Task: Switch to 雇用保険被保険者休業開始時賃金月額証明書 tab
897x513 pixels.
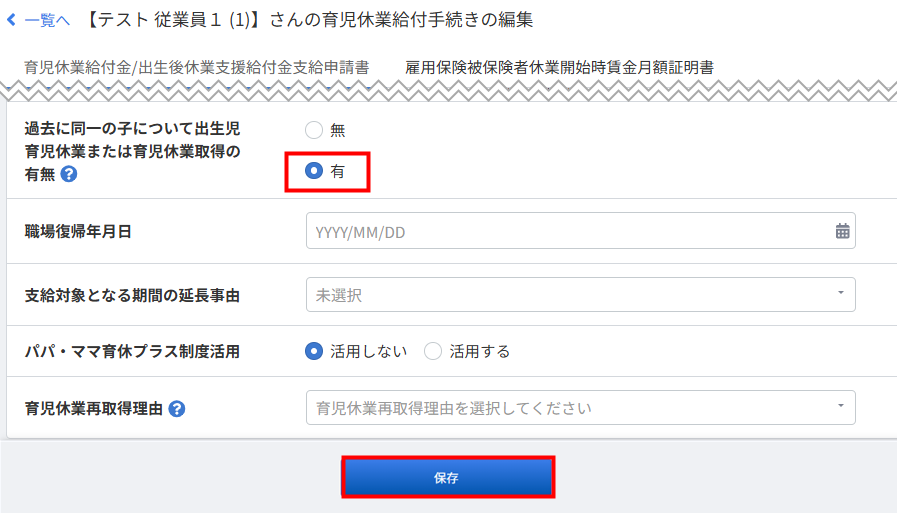Action: (559, 67)
